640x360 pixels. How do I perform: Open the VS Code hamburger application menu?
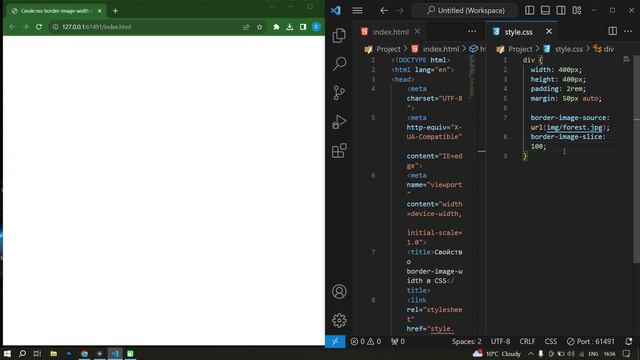(357, 10)
